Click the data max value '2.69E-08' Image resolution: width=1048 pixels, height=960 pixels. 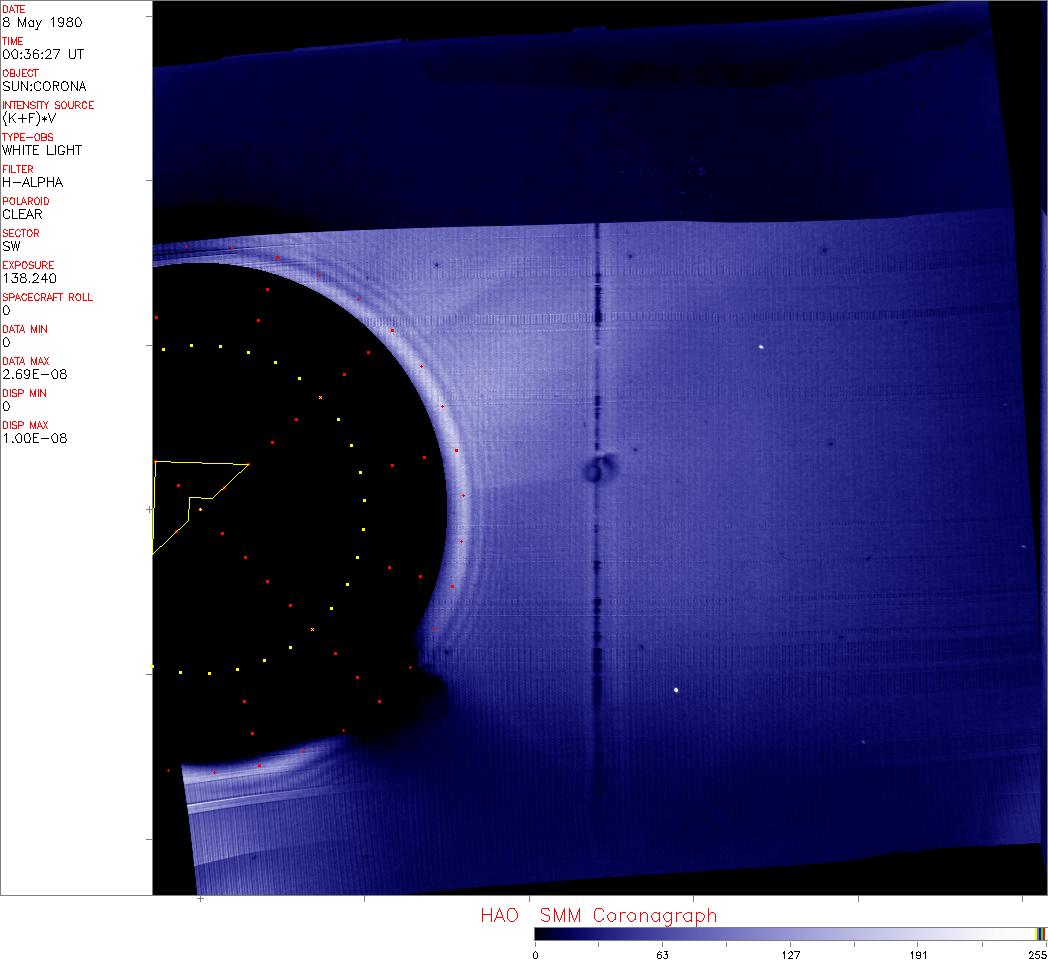(35, 374)
